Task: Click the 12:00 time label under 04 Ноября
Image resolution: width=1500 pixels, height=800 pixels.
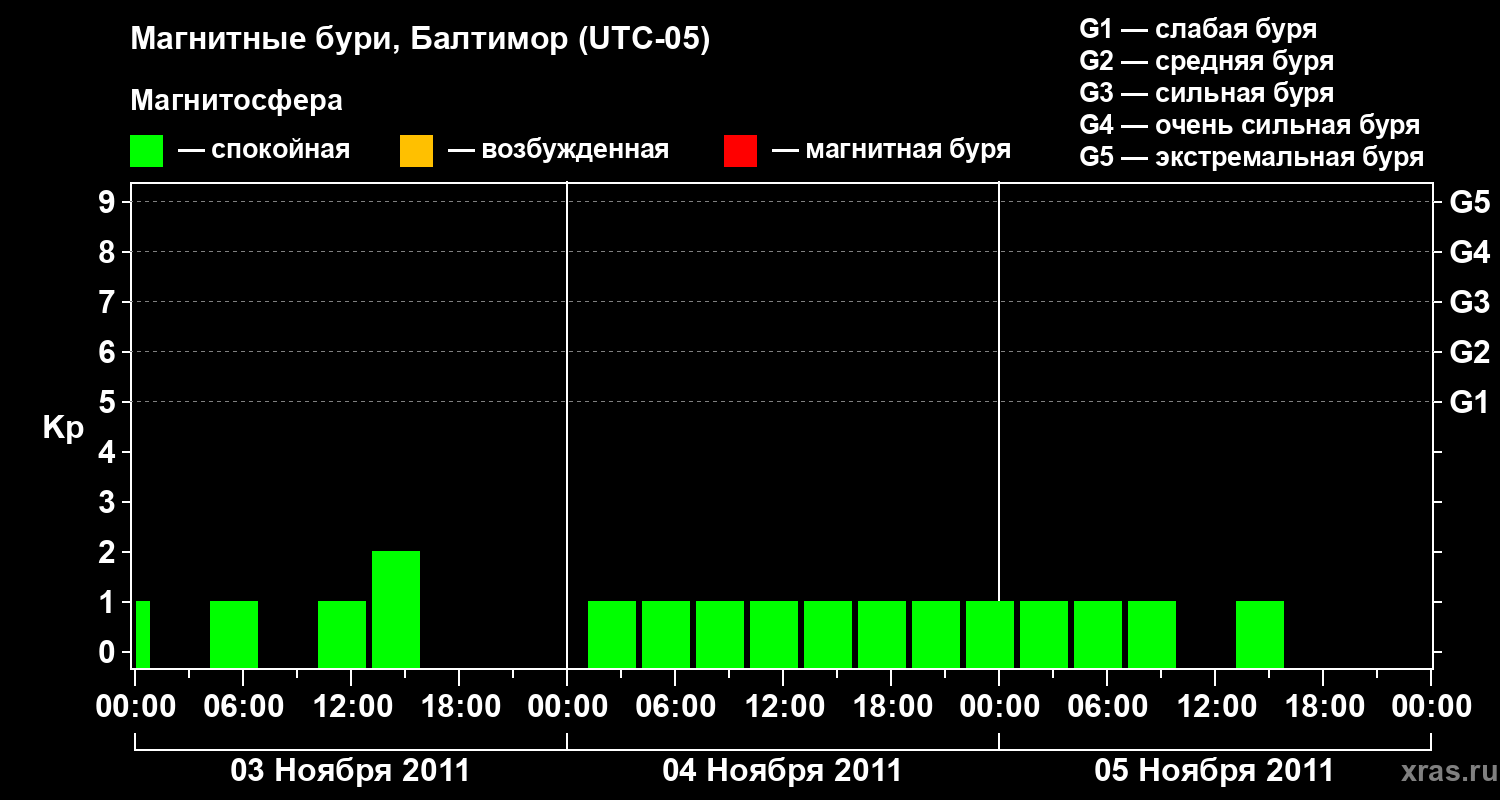Action: coord(783,707)
